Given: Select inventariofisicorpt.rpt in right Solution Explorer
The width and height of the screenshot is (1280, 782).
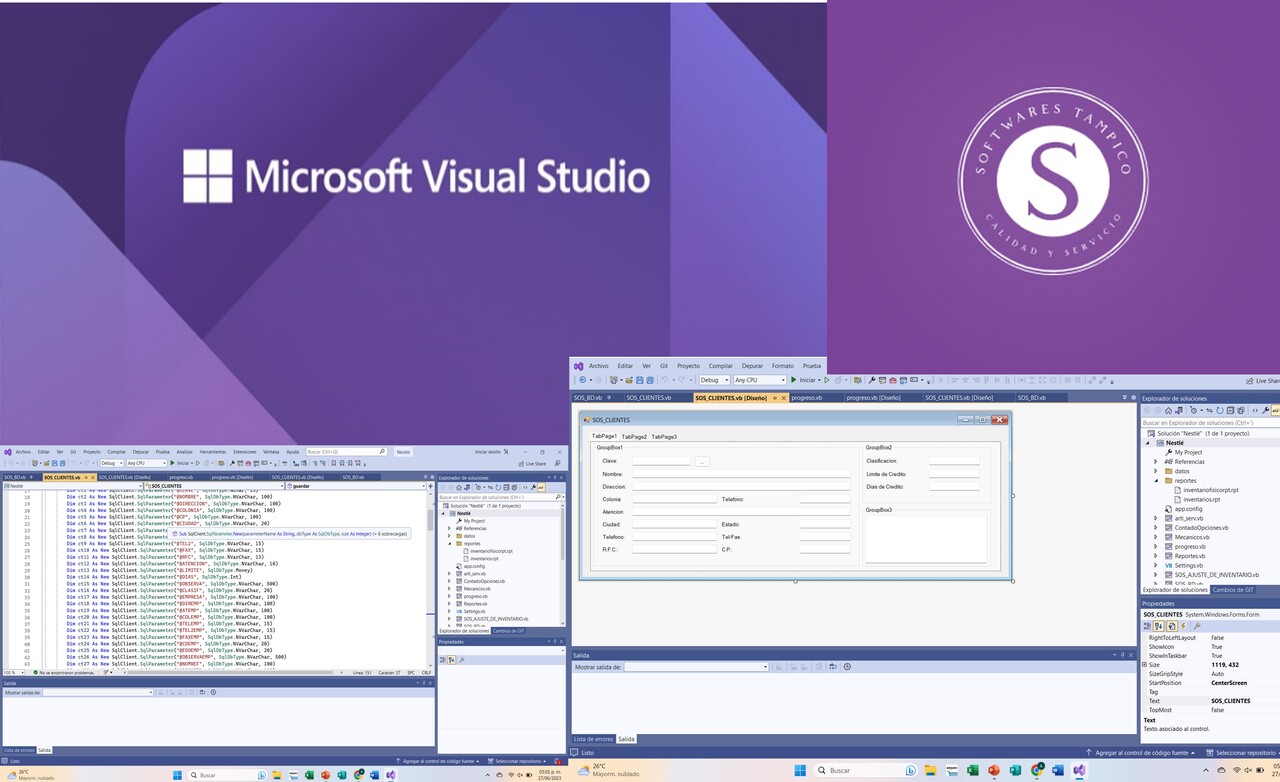Looking at the screenshot, I should 1210,490.
